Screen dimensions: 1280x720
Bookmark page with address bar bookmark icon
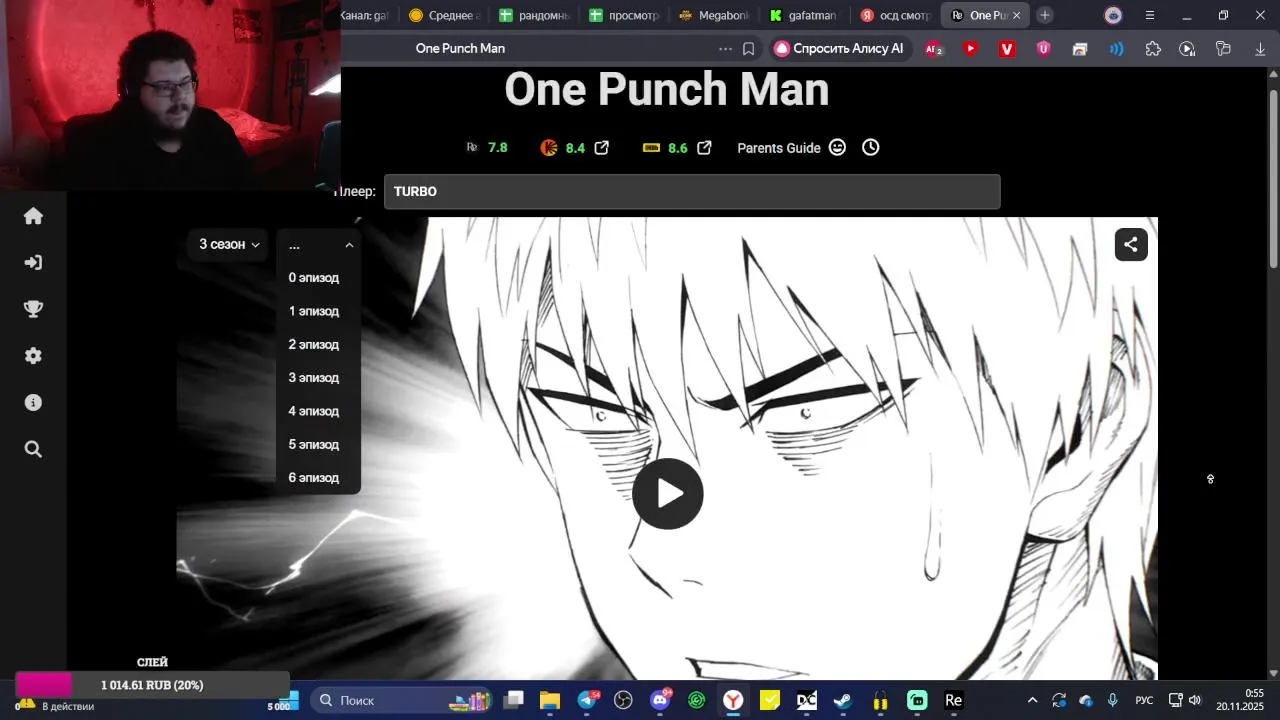[x=748, y=48]
